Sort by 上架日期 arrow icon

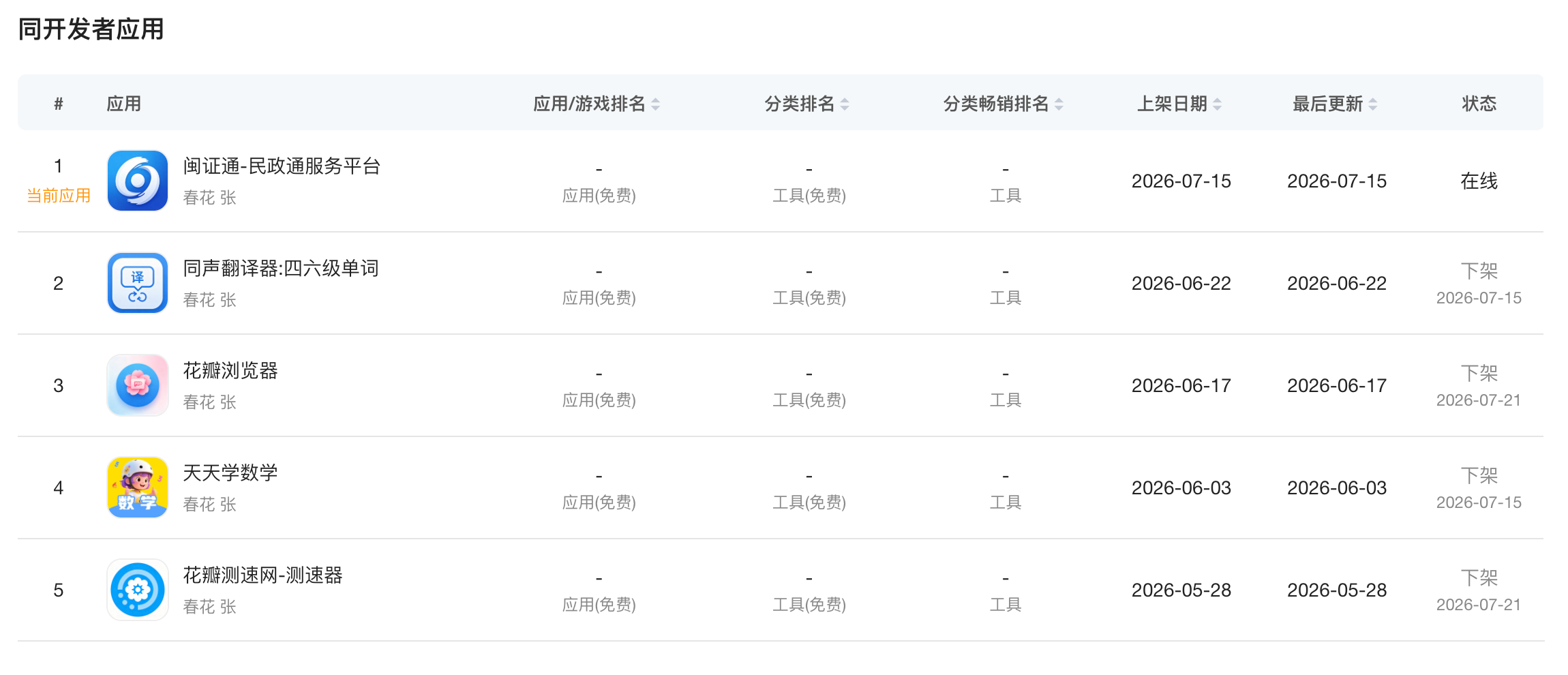coord(1217,104)
